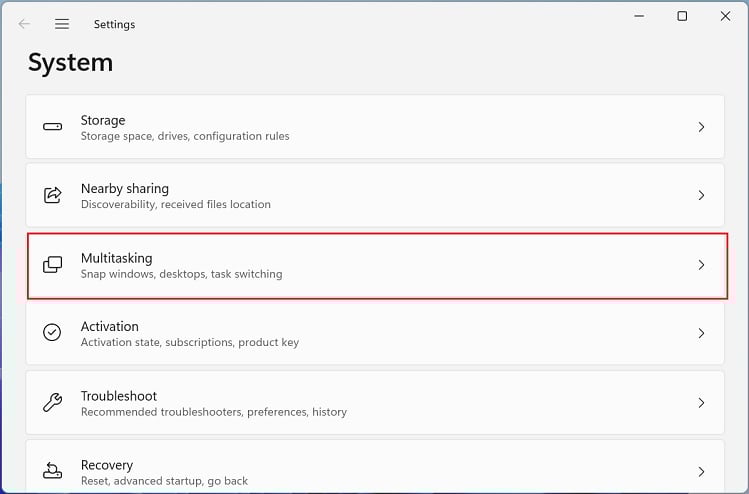Click the Recovery icon
Screen dimensions: 749x494
[52, 471]
